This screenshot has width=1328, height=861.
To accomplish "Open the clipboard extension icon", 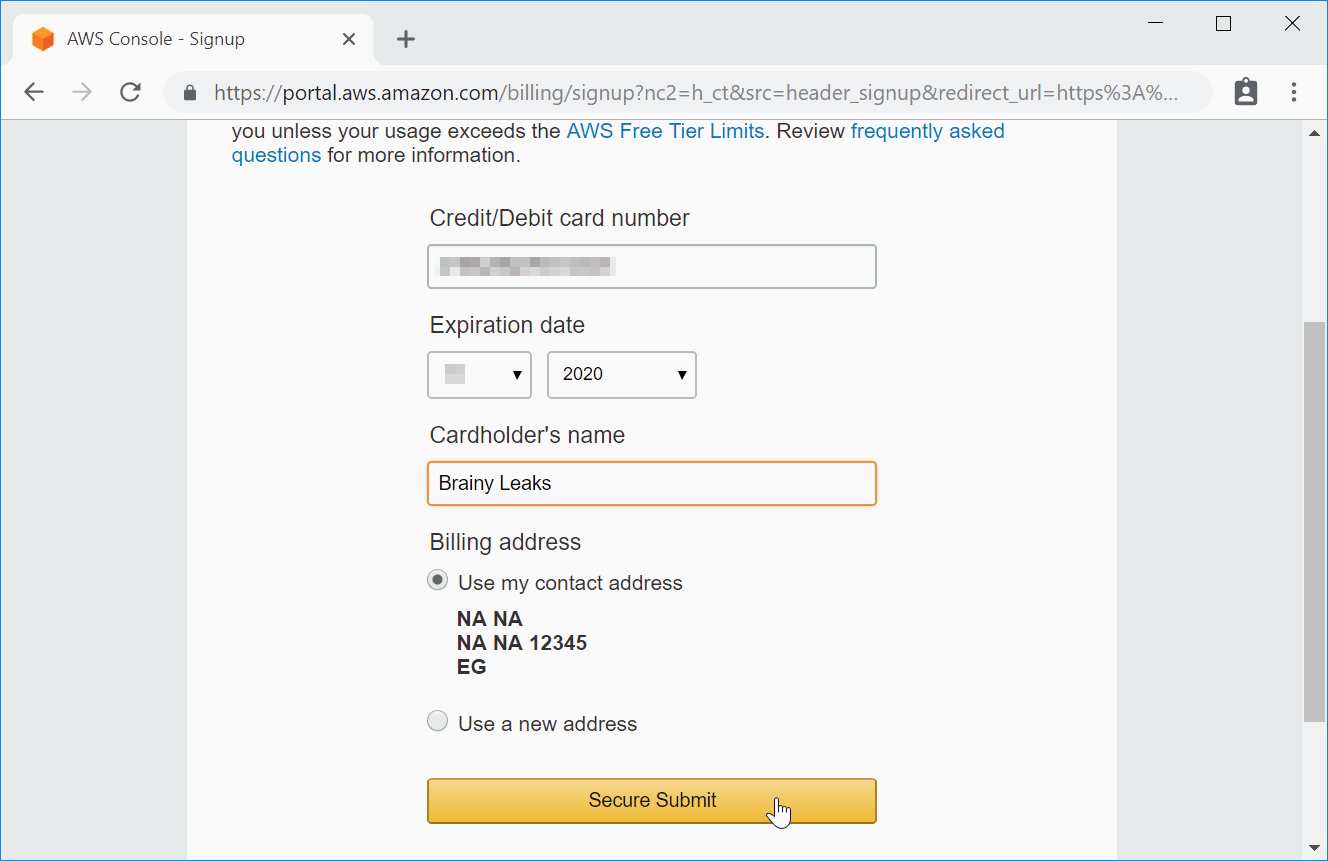I will (x=1246, y=92).
